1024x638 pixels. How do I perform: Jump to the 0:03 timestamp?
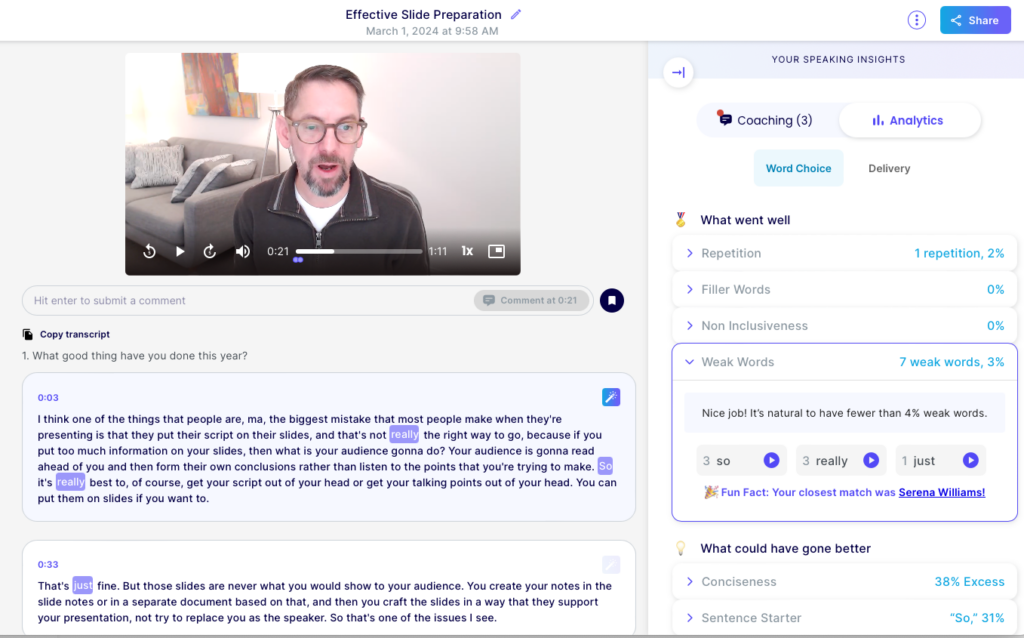48,398
